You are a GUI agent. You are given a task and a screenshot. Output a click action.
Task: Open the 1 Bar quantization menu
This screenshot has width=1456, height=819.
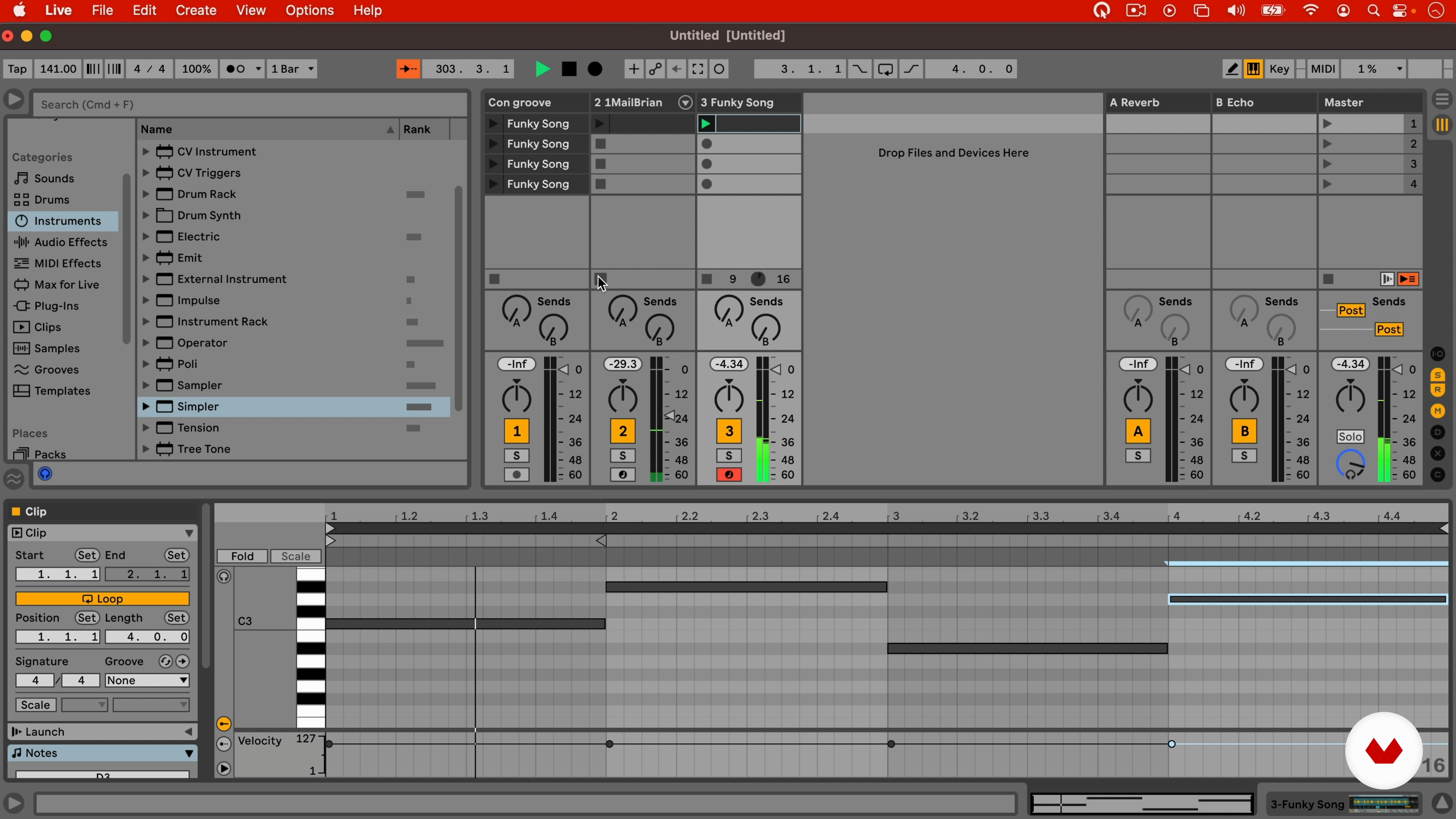click(292, 69)
